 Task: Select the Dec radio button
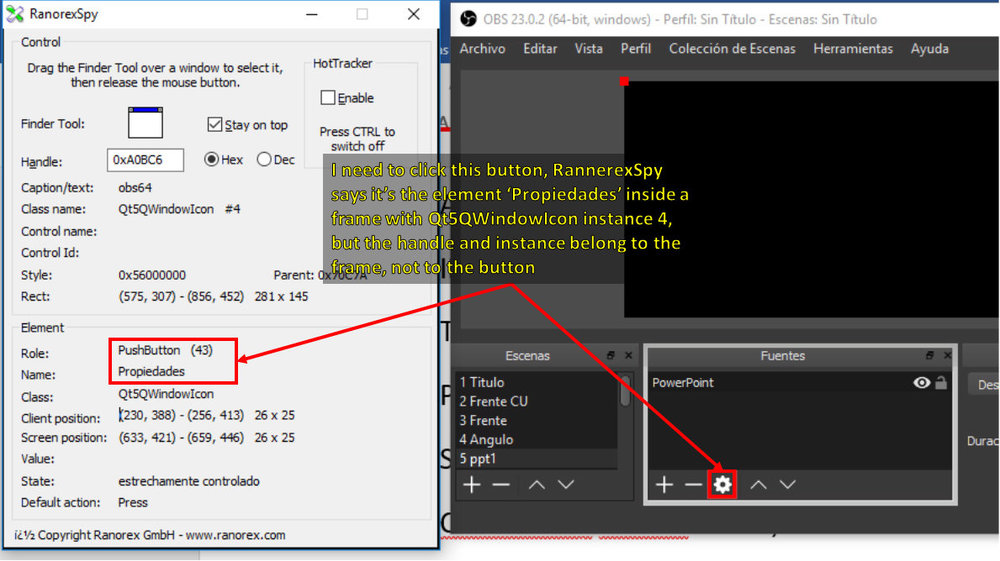click(264, 159)
